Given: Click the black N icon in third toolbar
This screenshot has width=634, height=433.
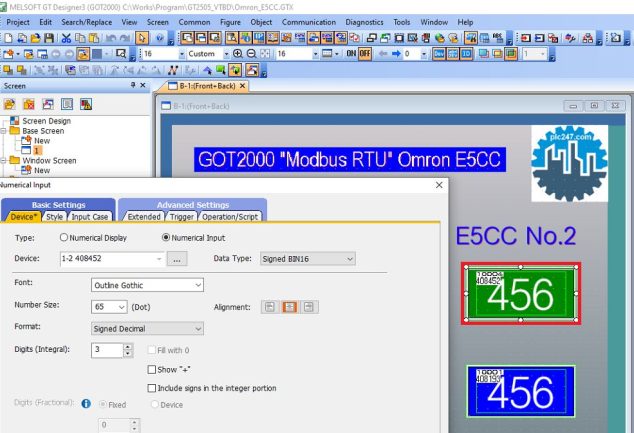Looking at the screenshot, I should pos(173,70).
